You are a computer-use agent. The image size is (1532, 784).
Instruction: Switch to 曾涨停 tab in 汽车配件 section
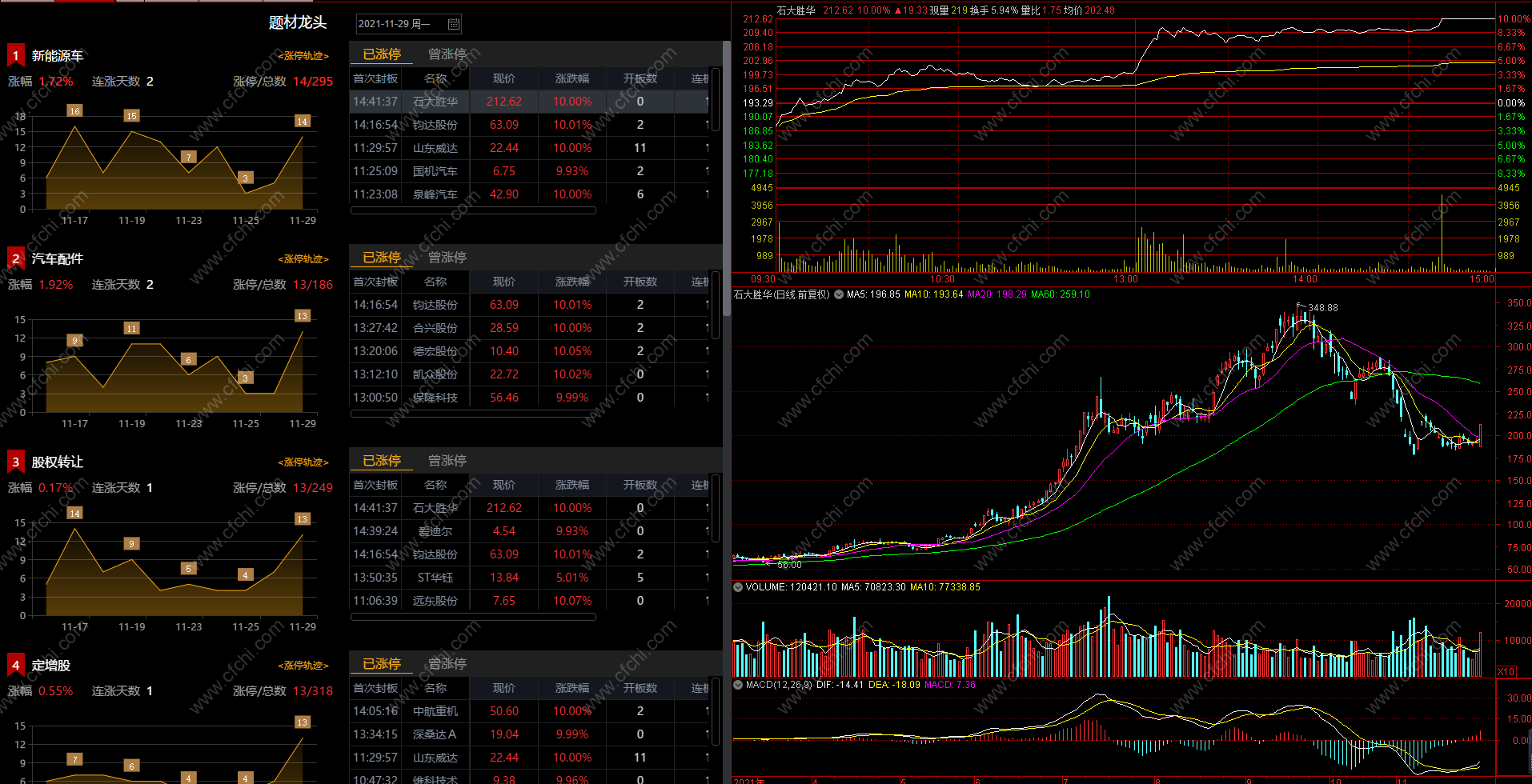447,258
